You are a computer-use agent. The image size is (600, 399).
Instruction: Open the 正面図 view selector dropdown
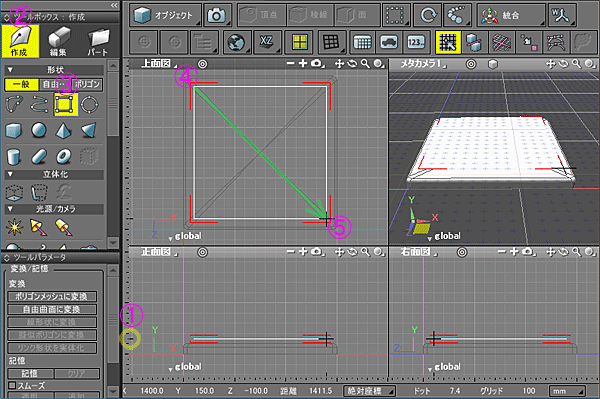158,252
